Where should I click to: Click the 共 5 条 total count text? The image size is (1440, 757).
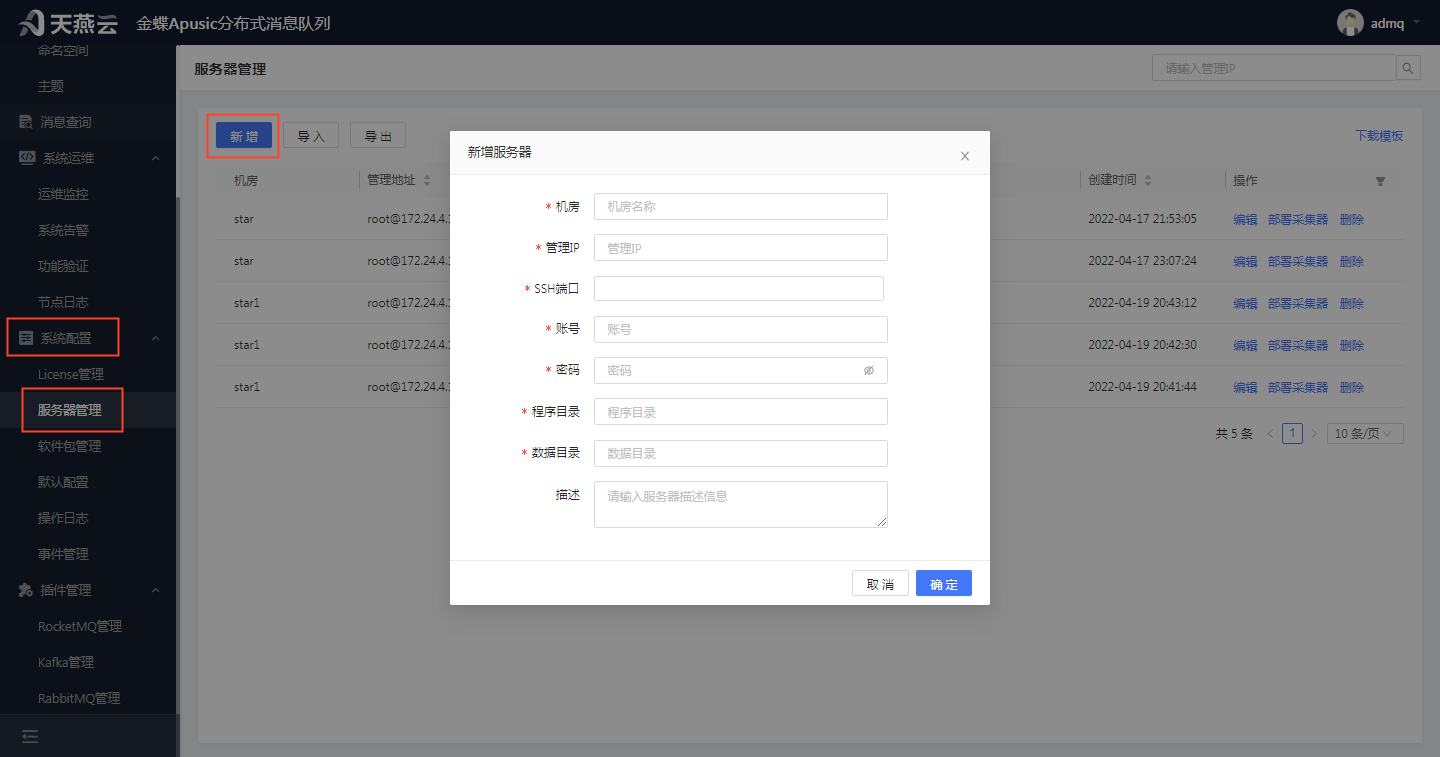(1234, 434)
